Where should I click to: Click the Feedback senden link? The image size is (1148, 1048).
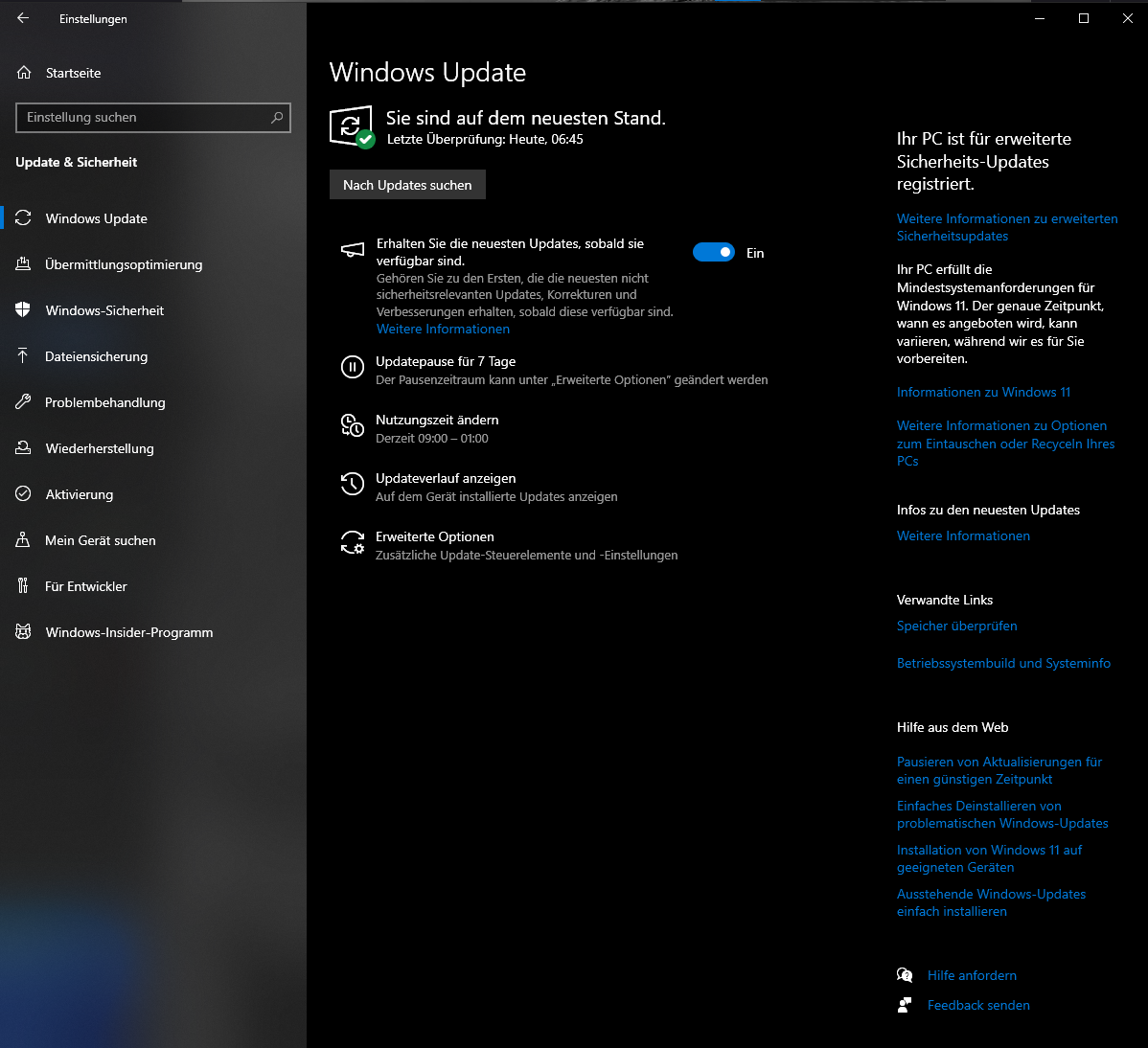(978, 1005)
